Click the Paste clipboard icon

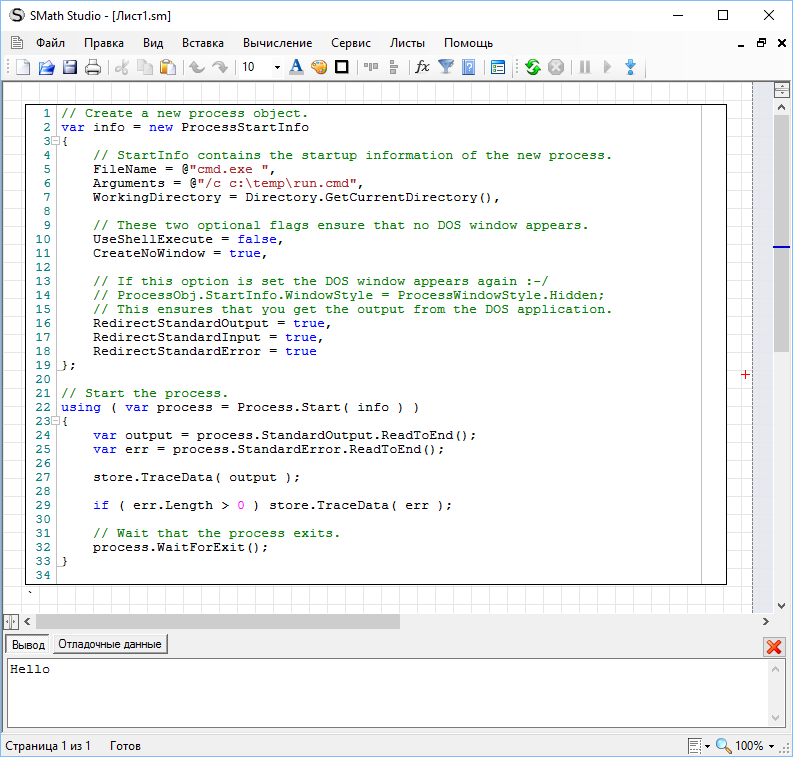pyautogui.click(x=168, y=67)
